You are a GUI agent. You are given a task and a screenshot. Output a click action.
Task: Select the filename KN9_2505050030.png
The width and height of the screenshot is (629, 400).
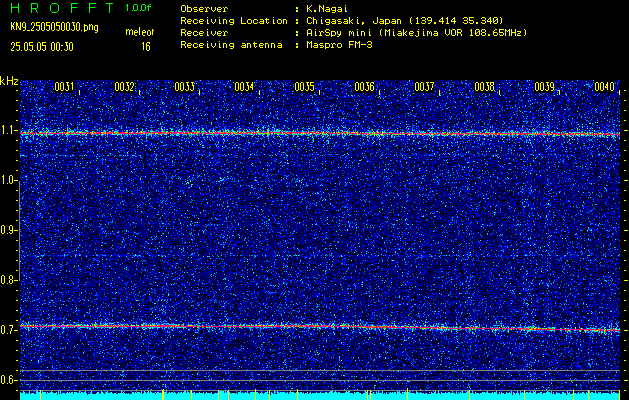[x=54, y=27]
